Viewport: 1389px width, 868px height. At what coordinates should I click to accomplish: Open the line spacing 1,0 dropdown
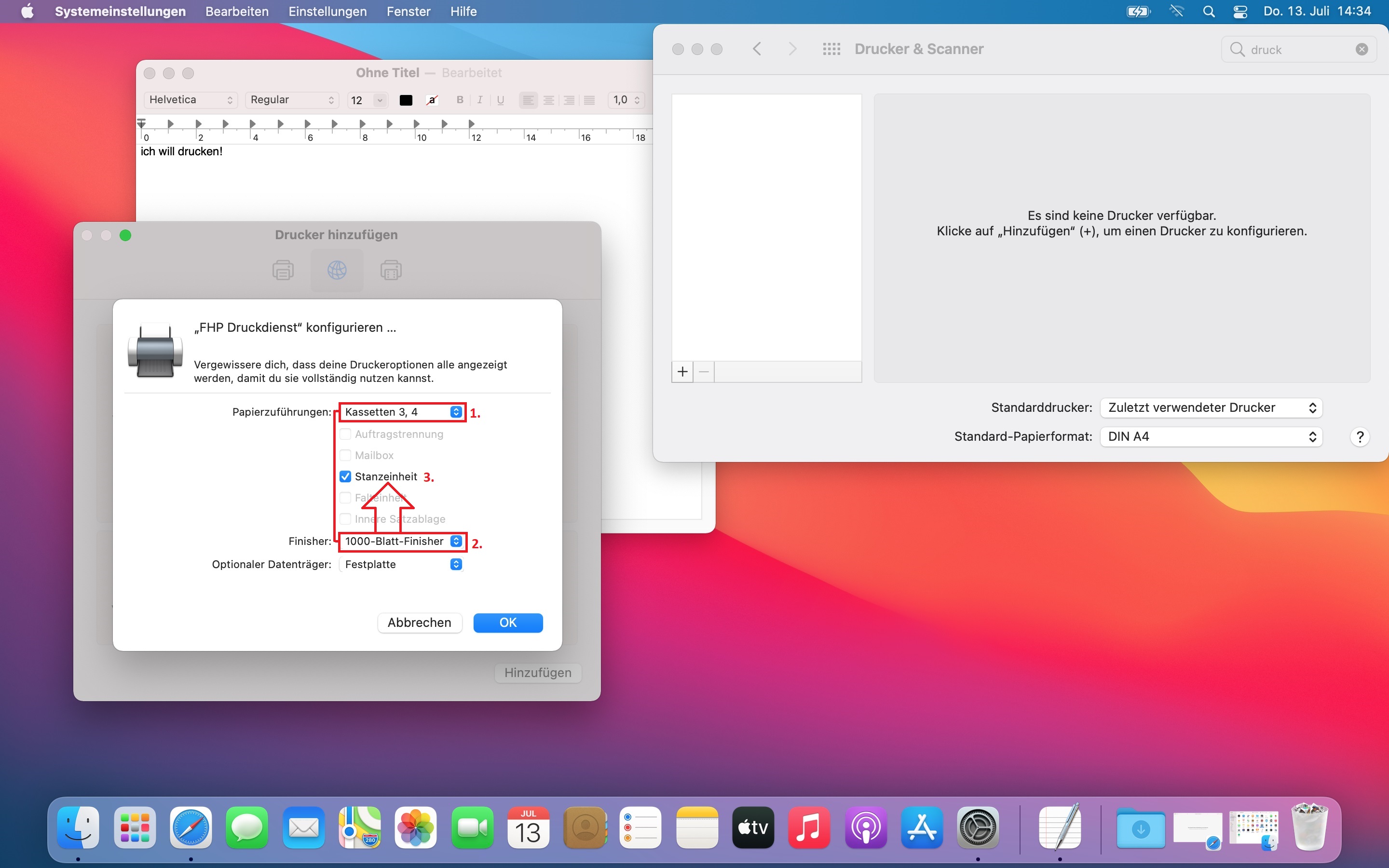click(626, 100)
